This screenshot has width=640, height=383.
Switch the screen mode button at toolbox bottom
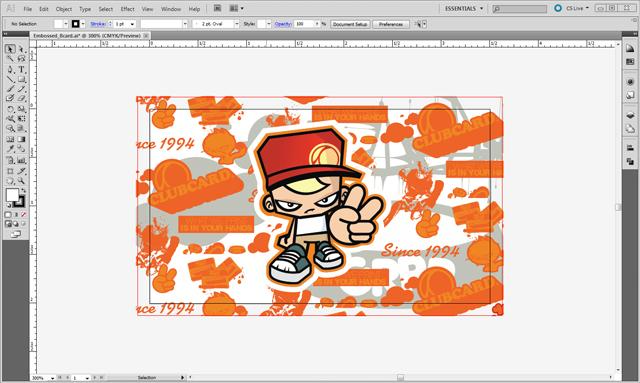tap(16, 234)
